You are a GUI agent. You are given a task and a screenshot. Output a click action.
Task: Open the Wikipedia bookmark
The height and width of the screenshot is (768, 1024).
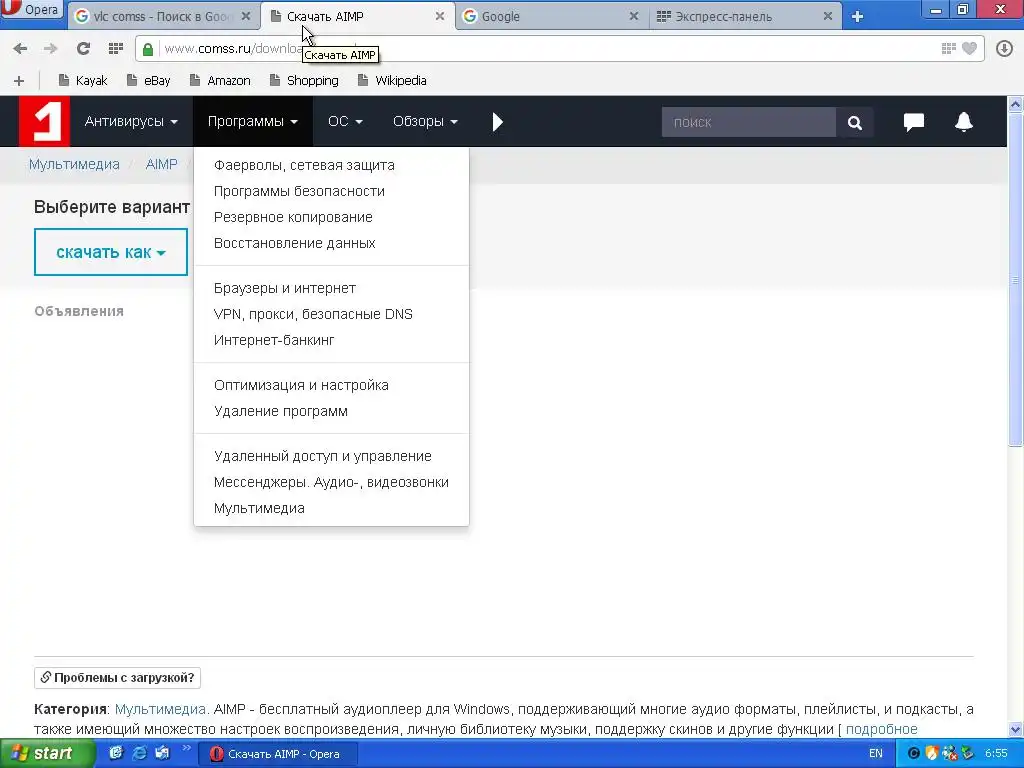[392, 81]
